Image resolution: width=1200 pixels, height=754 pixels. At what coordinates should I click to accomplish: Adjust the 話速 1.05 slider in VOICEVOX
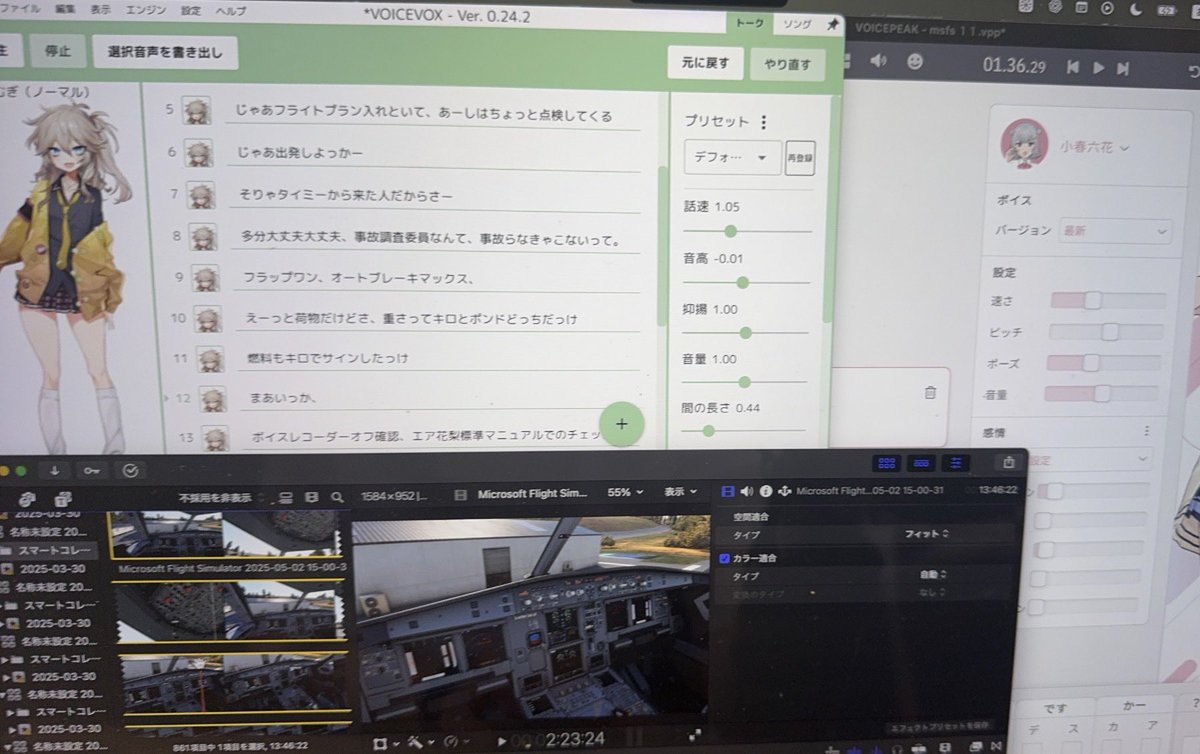click(748, 231)
